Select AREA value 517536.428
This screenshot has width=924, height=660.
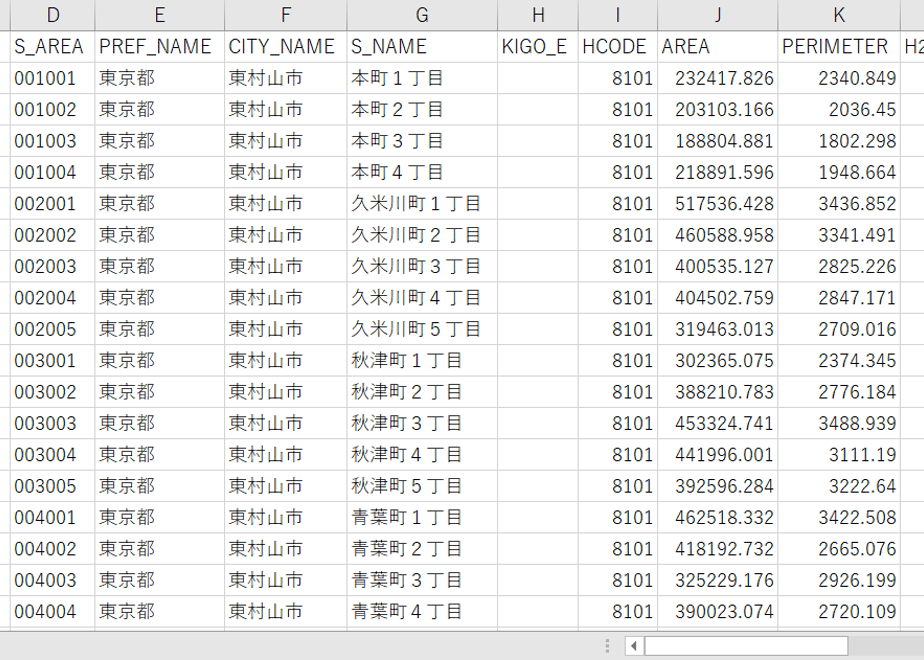[718, 203]
